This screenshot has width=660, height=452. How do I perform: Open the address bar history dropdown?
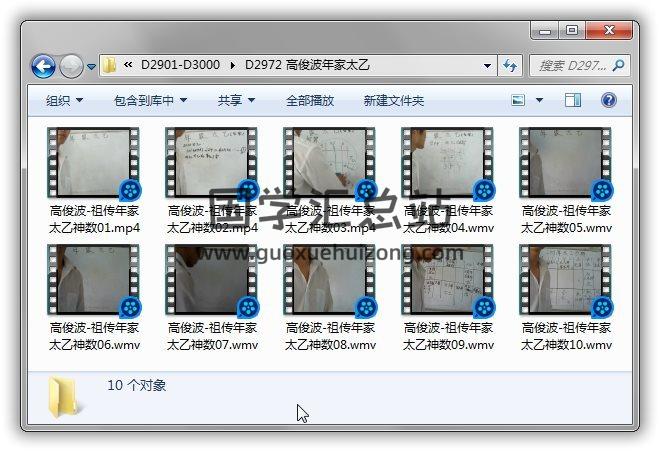coord(487,66)
